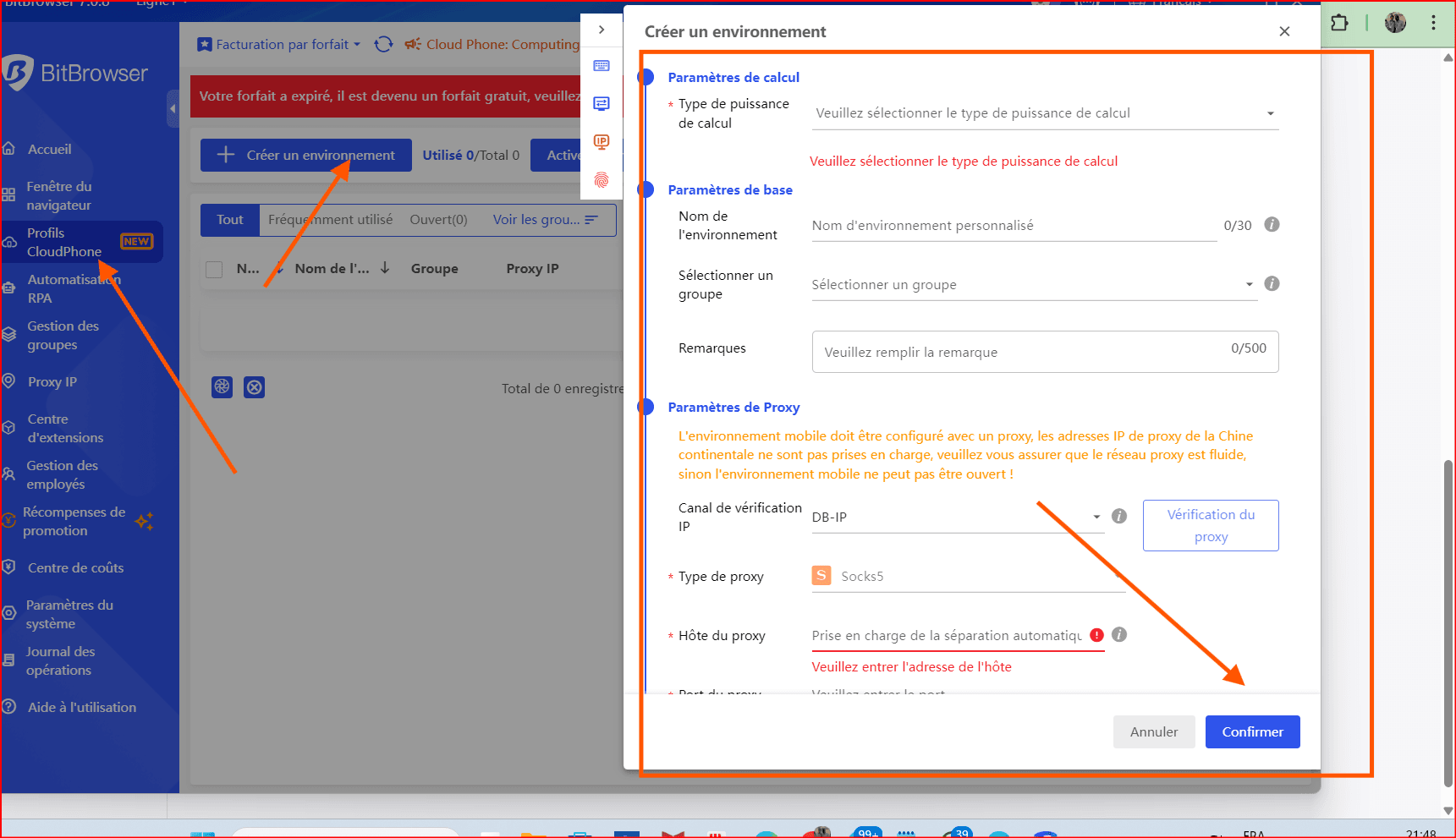Click the IP monitor icon in side strip
Screen dimensions: 1456x838
(x=602, y=141)
